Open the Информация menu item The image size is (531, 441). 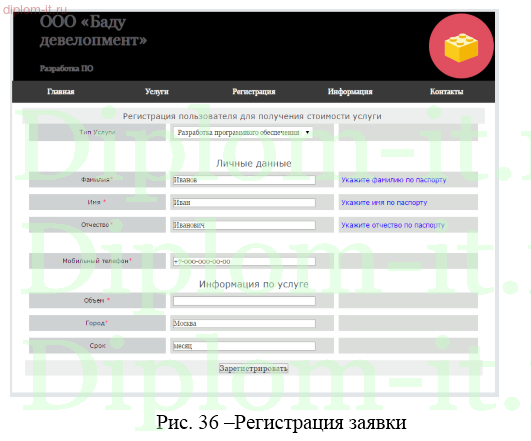pyautogui.click(x=350, y=91)
